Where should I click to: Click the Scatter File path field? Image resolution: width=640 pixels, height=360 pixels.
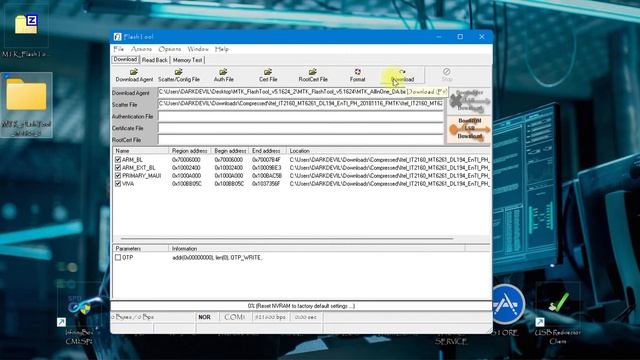tap(300, 104)
